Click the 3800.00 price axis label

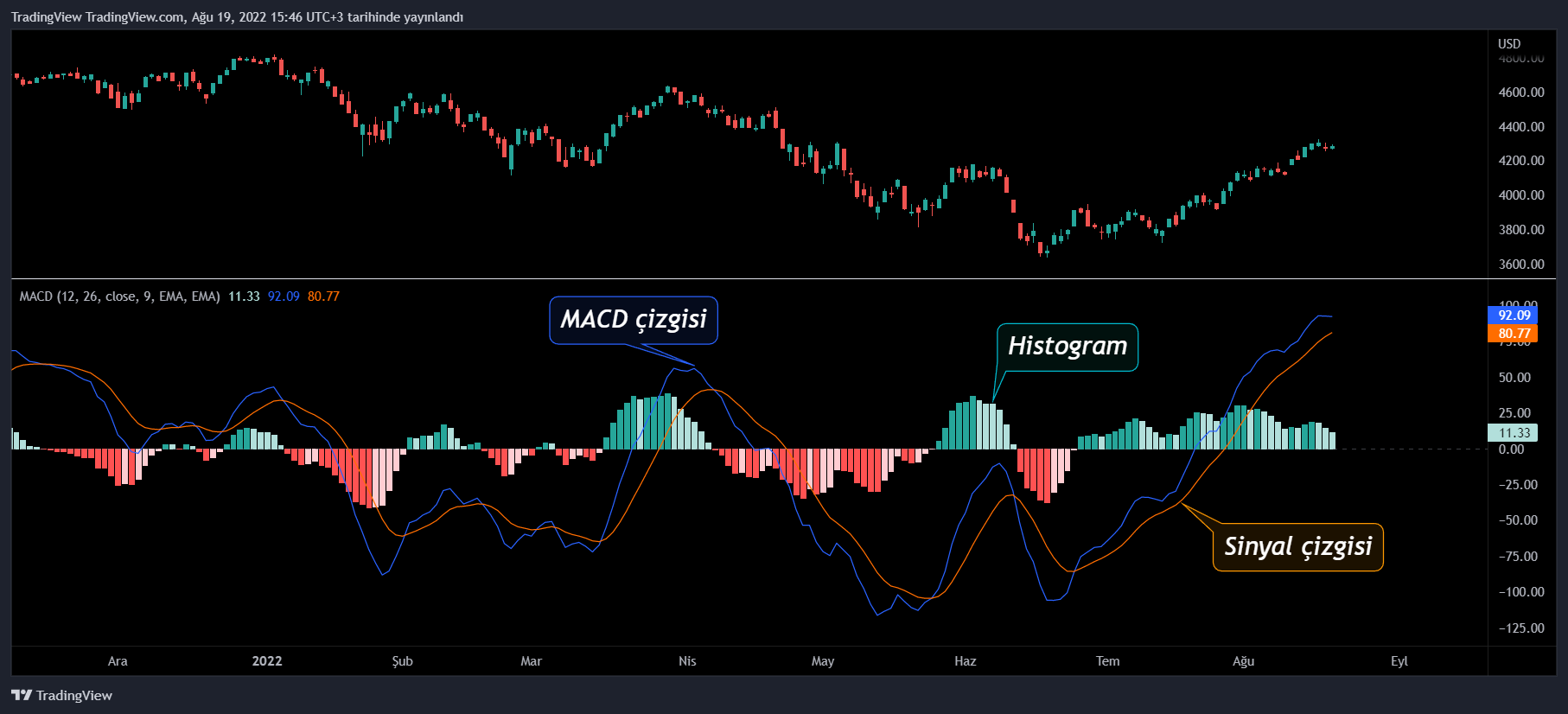pos(1521,230)
